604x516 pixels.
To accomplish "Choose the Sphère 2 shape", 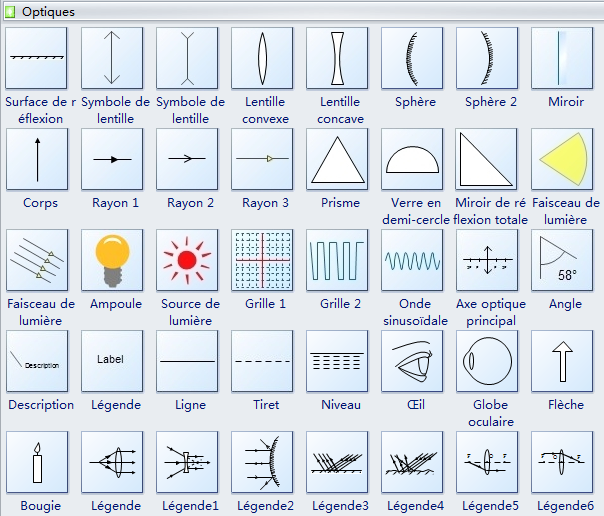I will pyautogui.click(x=487, y=58).
